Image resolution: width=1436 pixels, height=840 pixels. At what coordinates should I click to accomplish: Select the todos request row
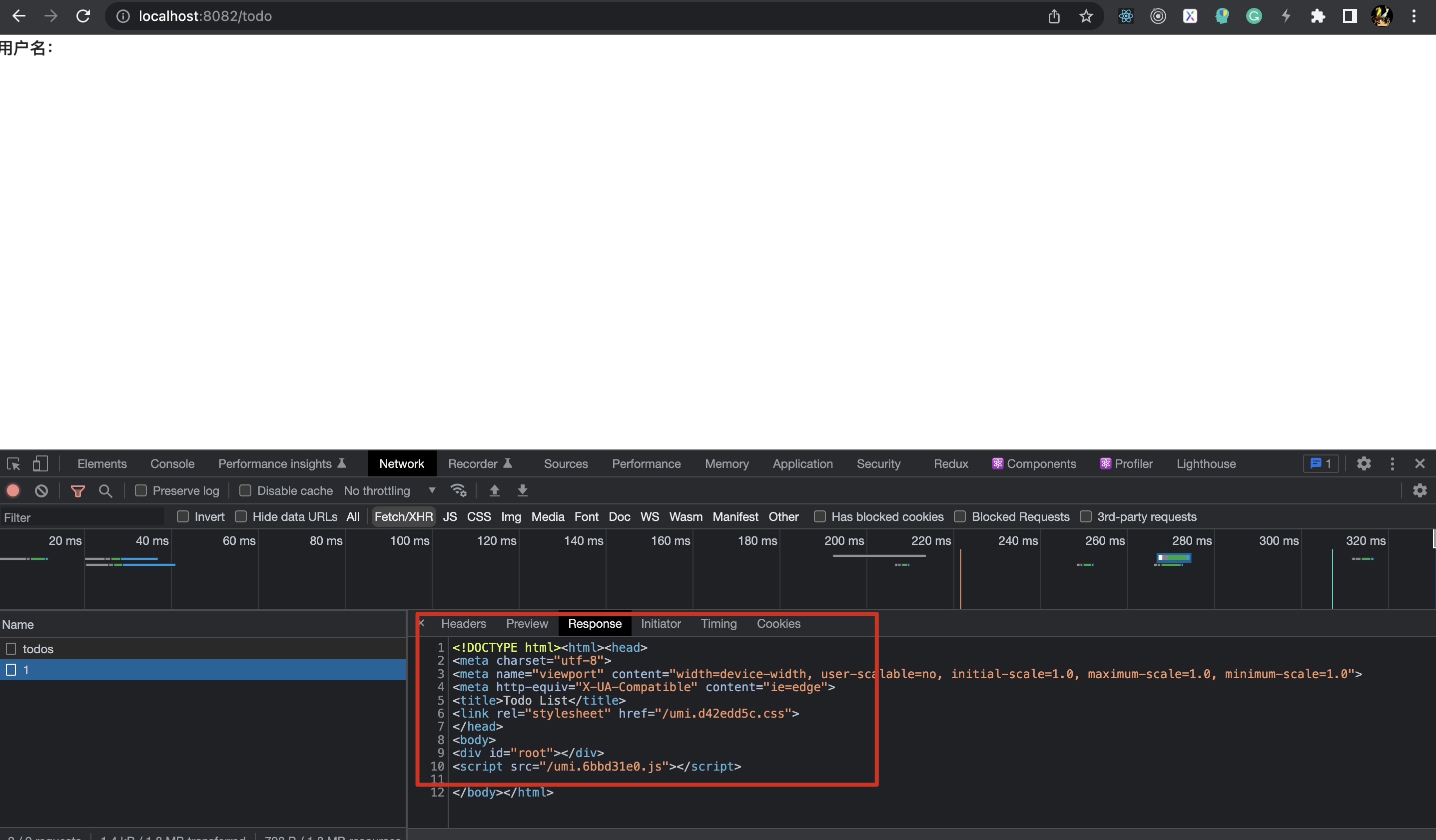point(38,649)
